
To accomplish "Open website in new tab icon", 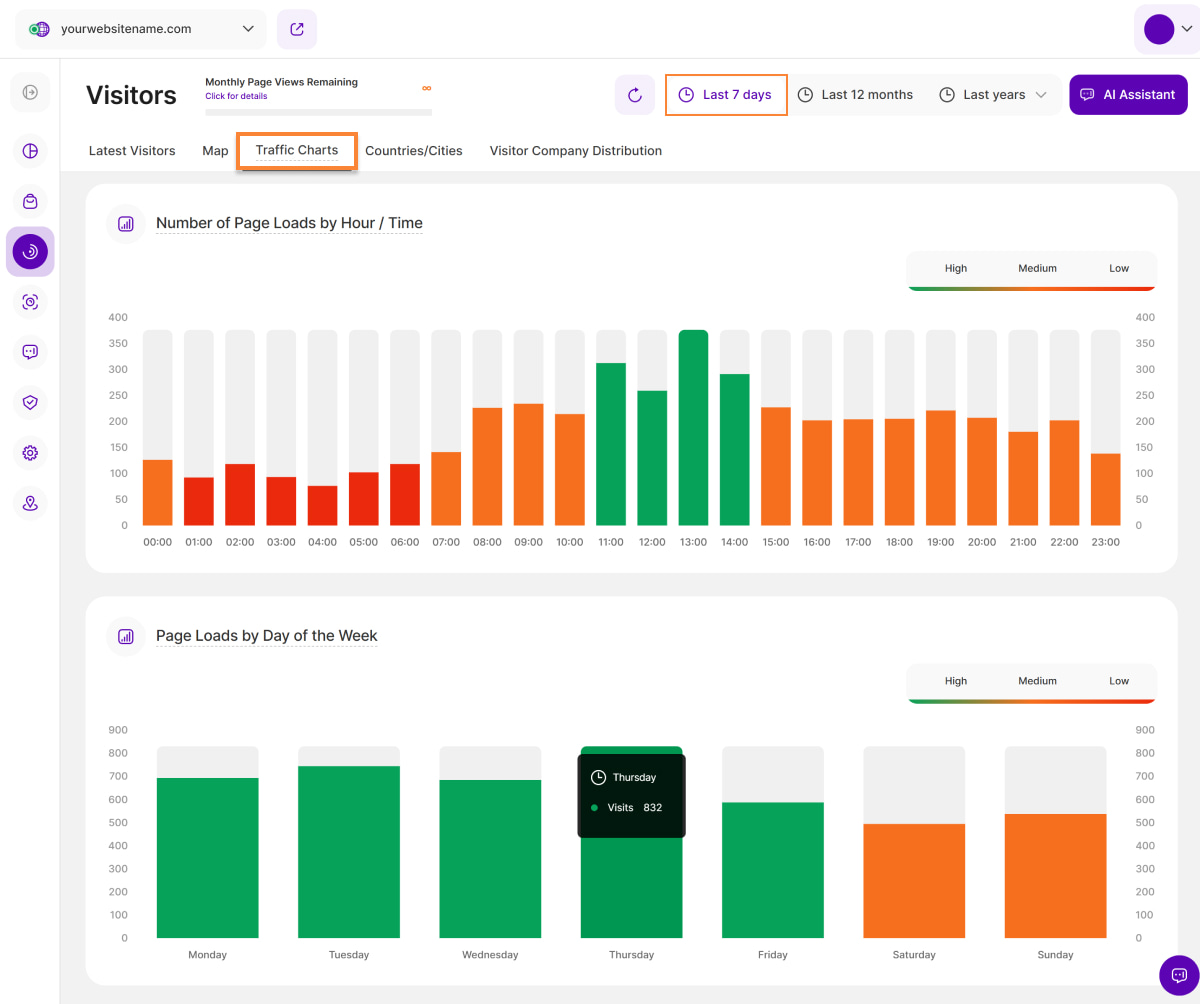I will click(297, 29).
